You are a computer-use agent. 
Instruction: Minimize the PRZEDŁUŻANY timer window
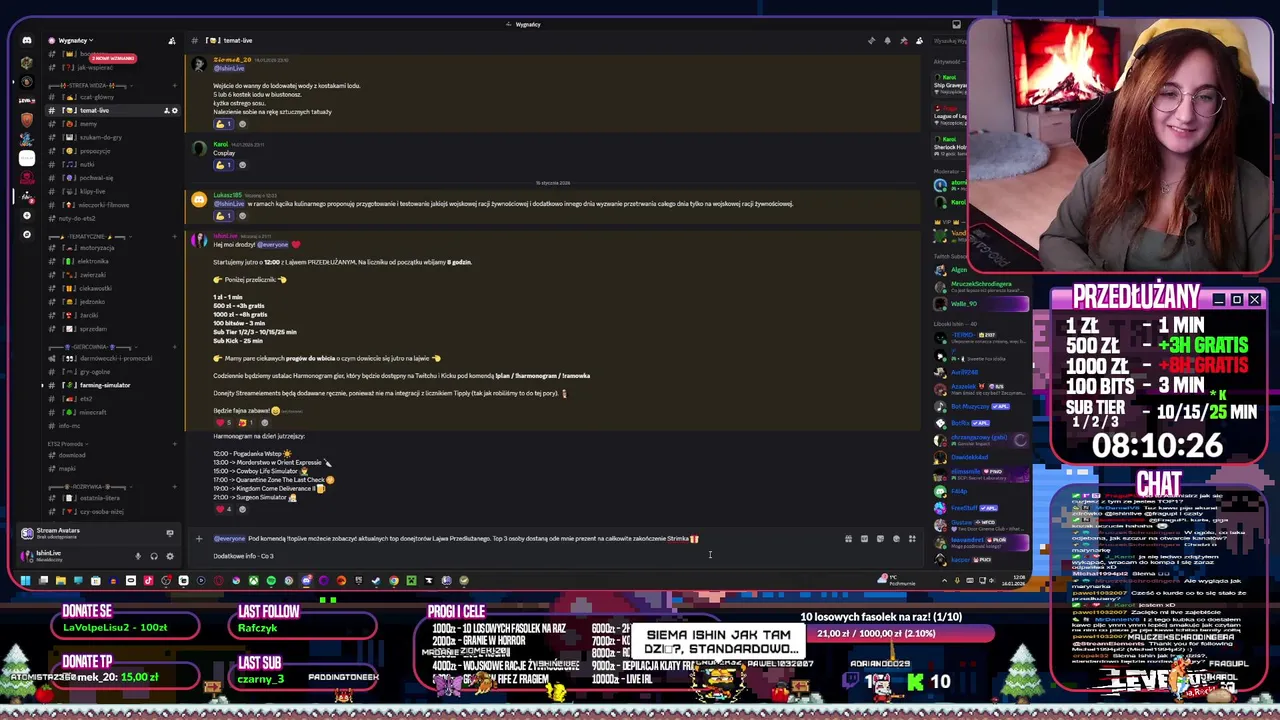click(1218, 300)
